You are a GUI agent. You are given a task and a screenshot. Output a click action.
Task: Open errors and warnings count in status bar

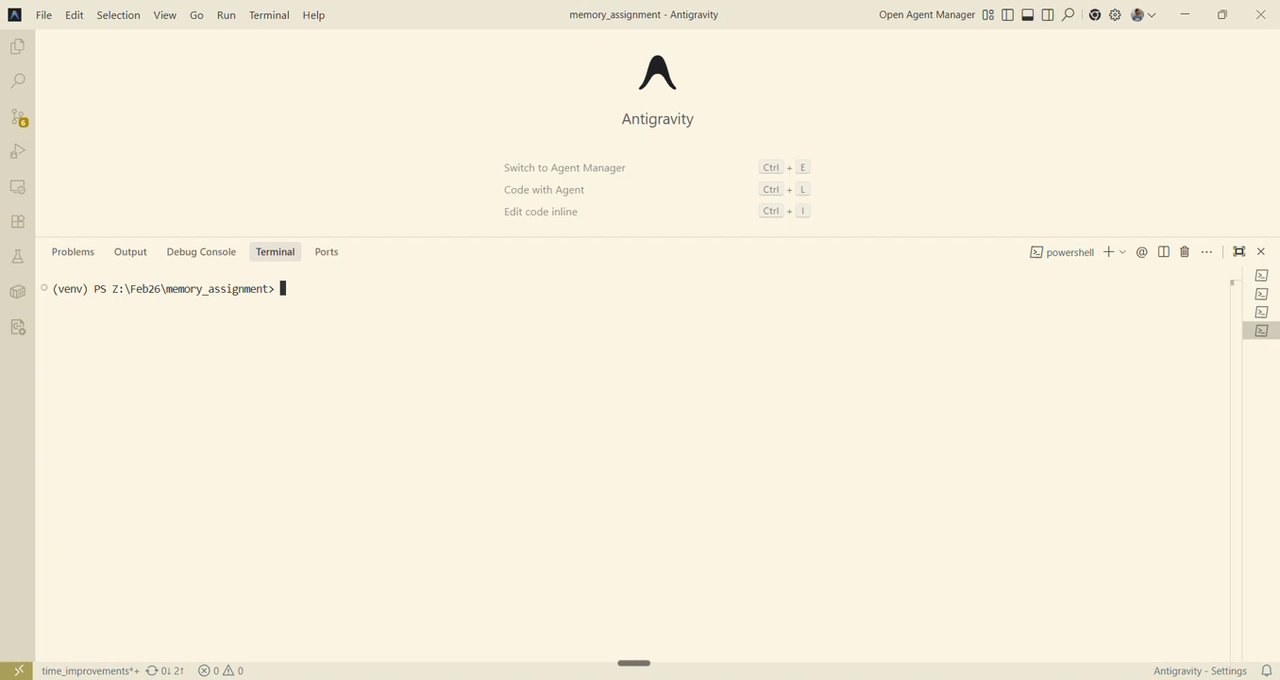(220, 671)
